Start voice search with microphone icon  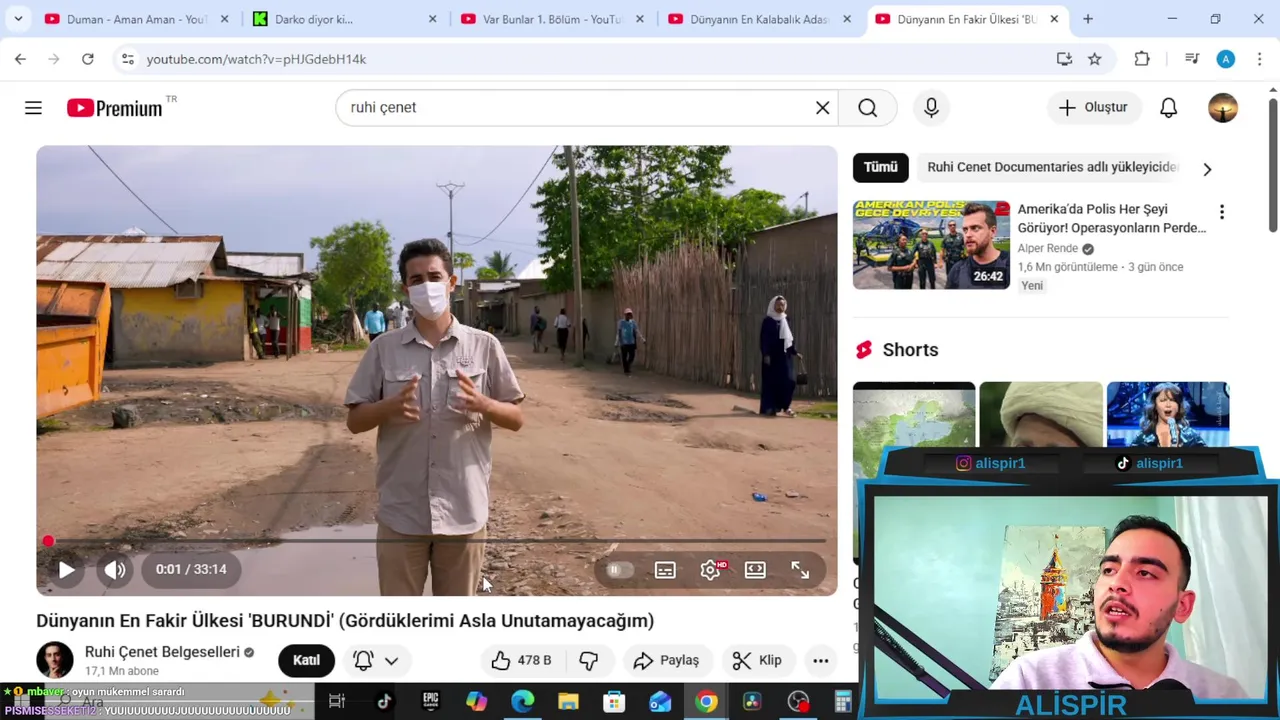click(x=931, y=107)
